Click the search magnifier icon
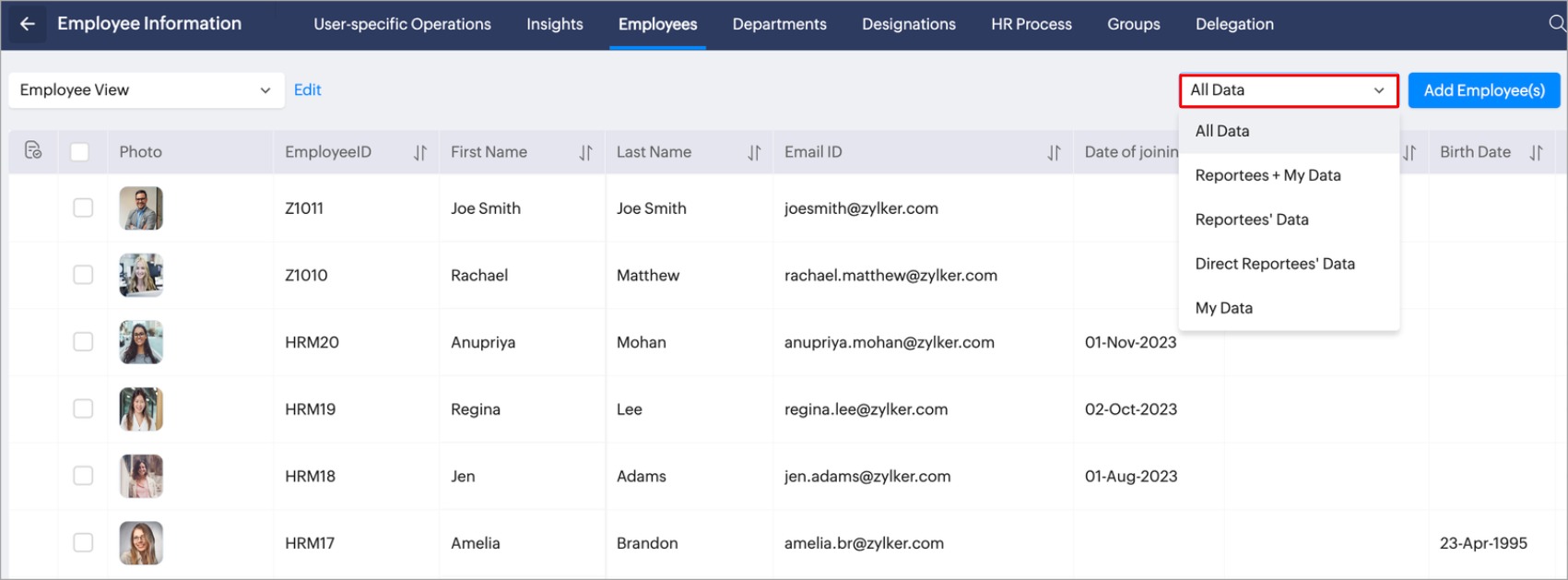The width and height of the screenshot is (1568, 580). [x=1556, y=24]
